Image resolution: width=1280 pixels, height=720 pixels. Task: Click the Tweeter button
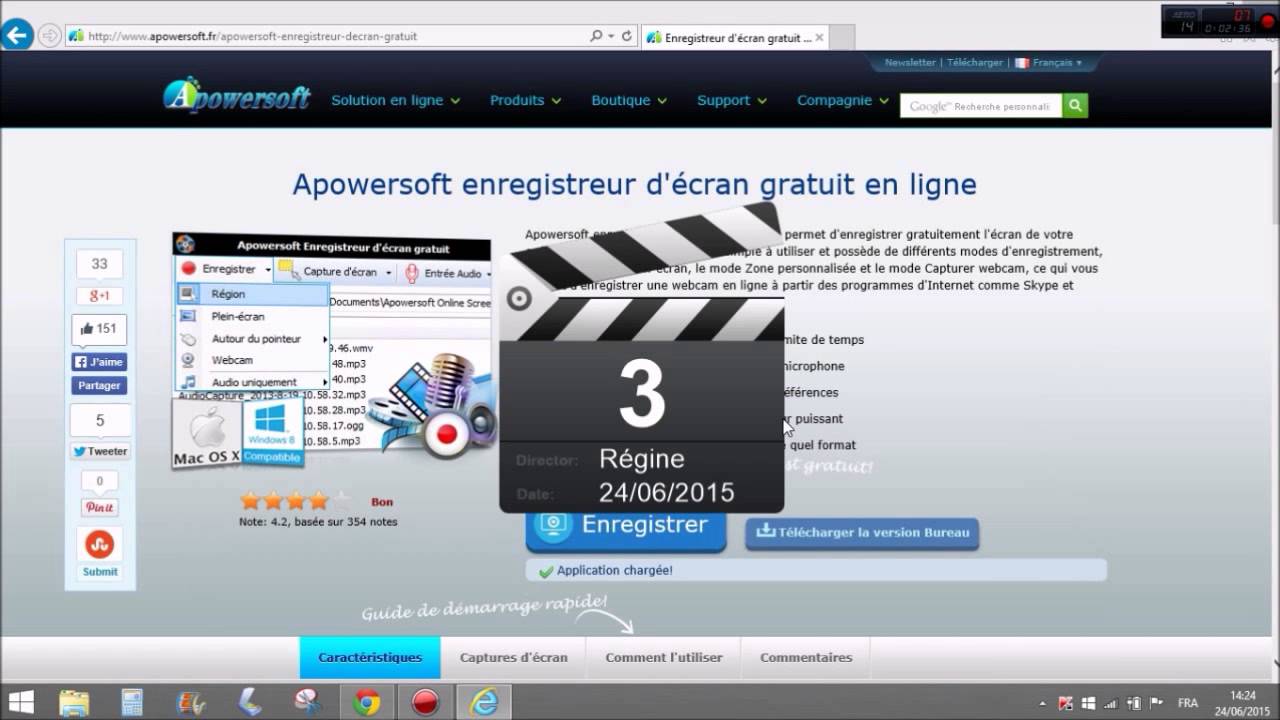pos(99,451)
